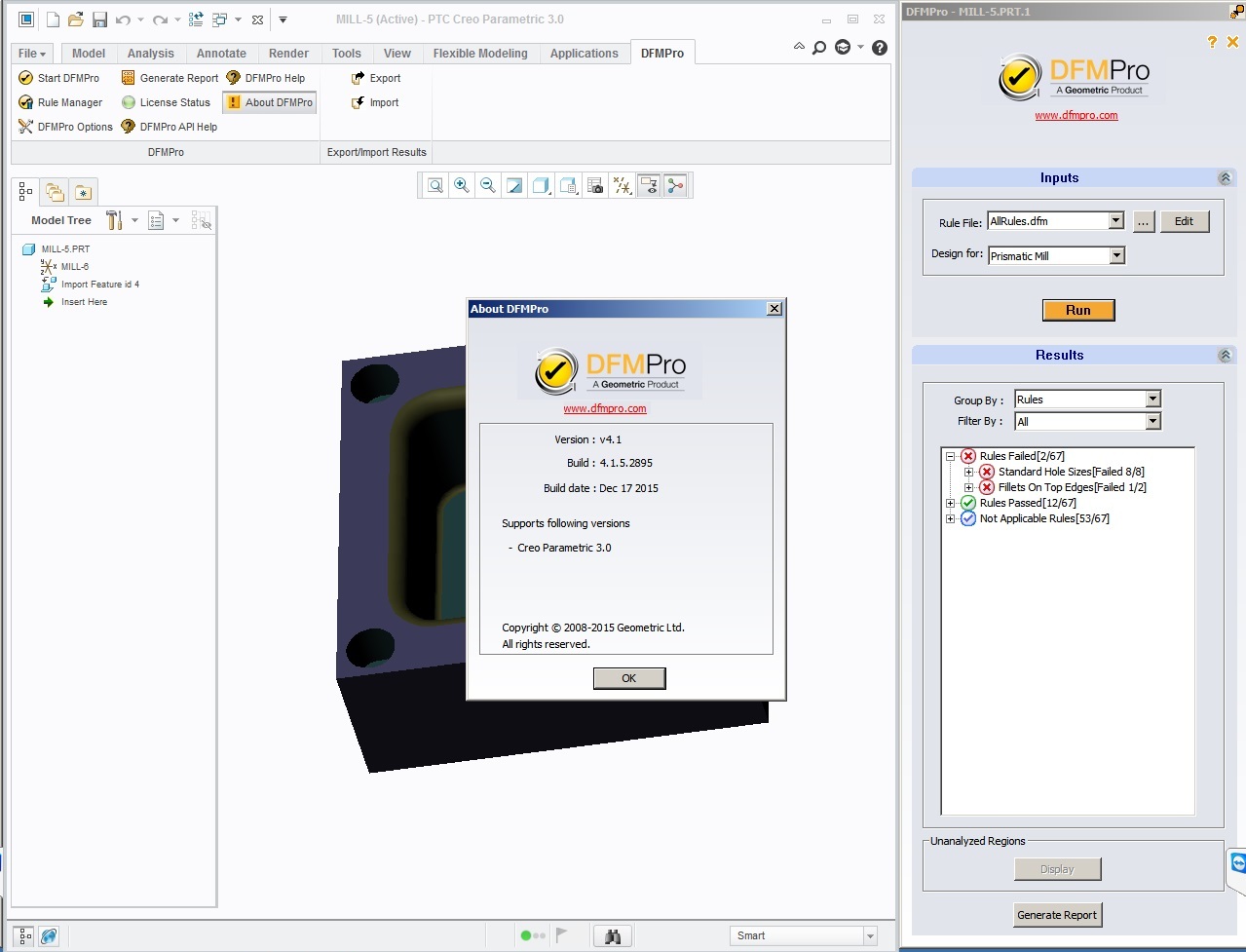Open www.dfmpro.com link in About dialog
Screen dimensions: 1246x952
click(x=605, y=408)
